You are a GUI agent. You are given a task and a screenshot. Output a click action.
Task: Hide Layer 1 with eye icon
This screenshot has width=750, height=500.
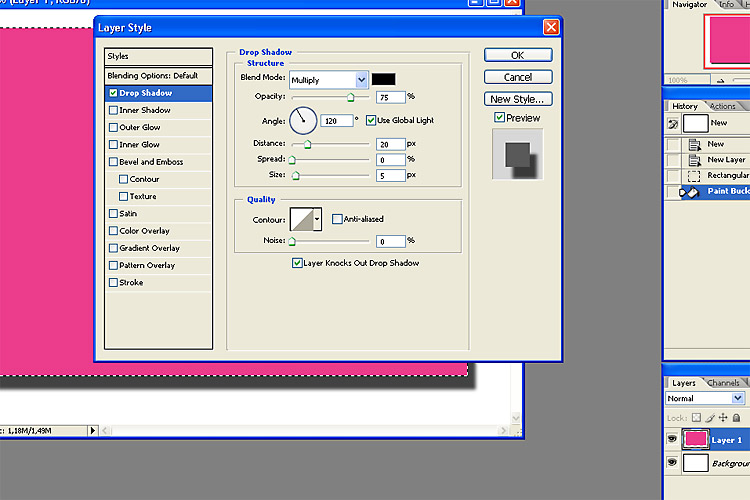pos(672,439)
